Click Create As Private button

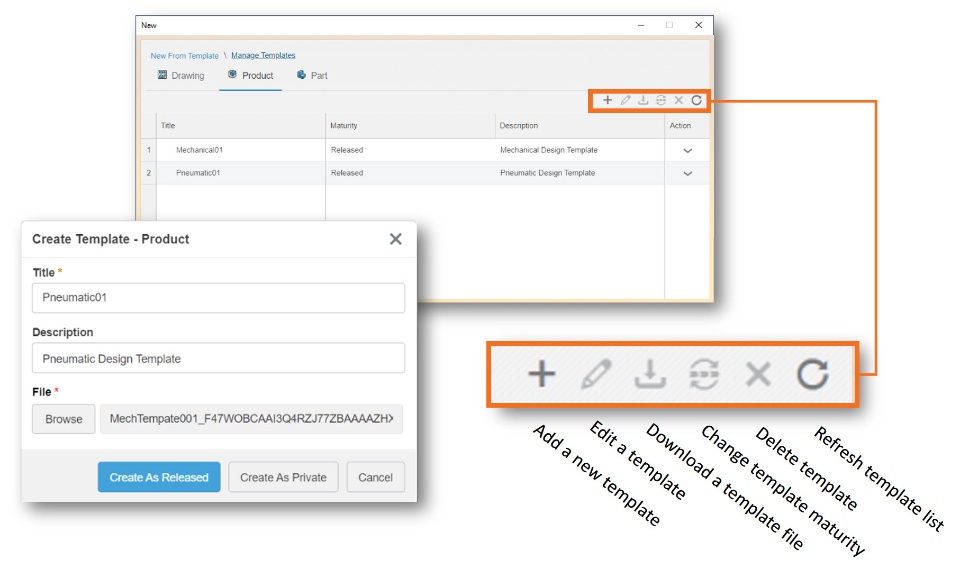[283, 477]
